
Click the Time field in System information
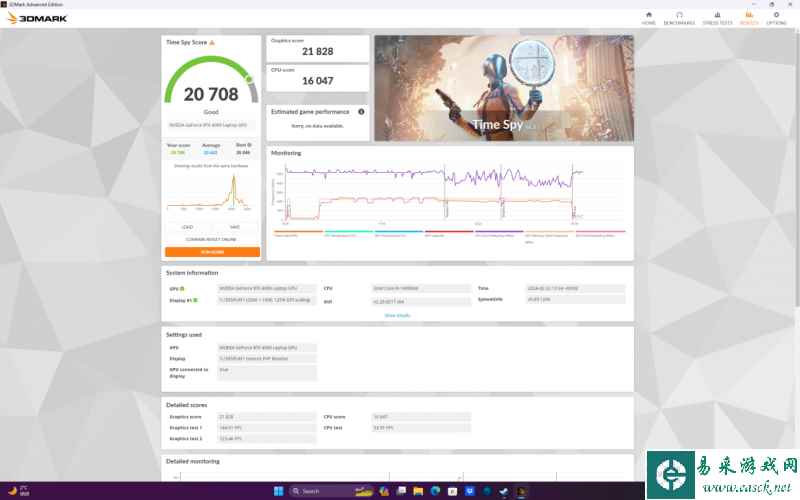(576, 289)
